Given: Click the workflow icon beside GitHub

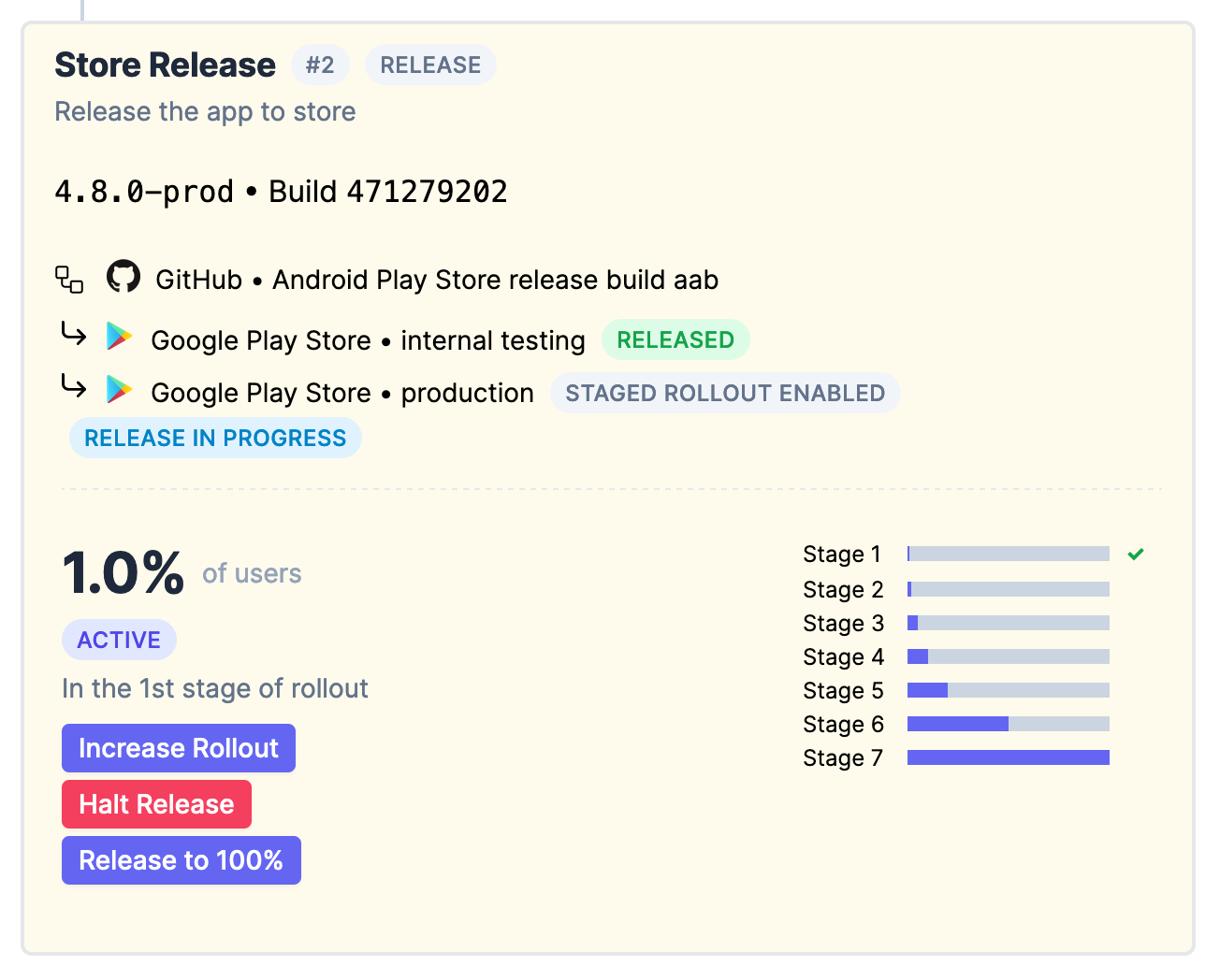Looking at the screenshot, I should pyautogui.click(x=69, y=279).
